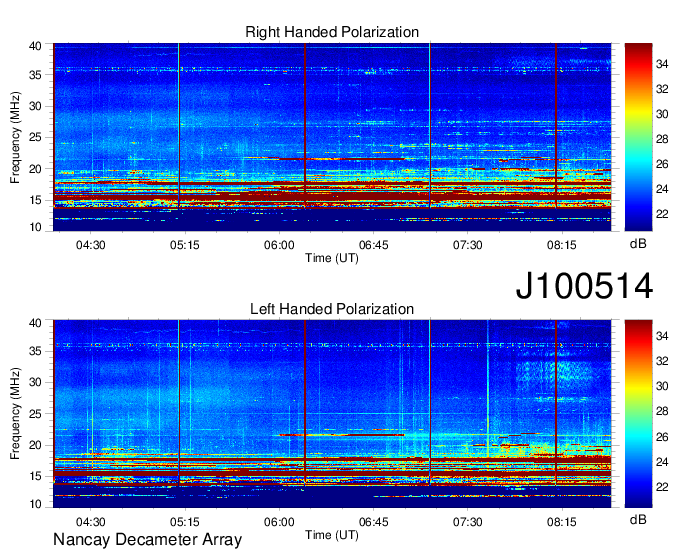
Task: Click the top plot's color bar
Action: (638, 137)
